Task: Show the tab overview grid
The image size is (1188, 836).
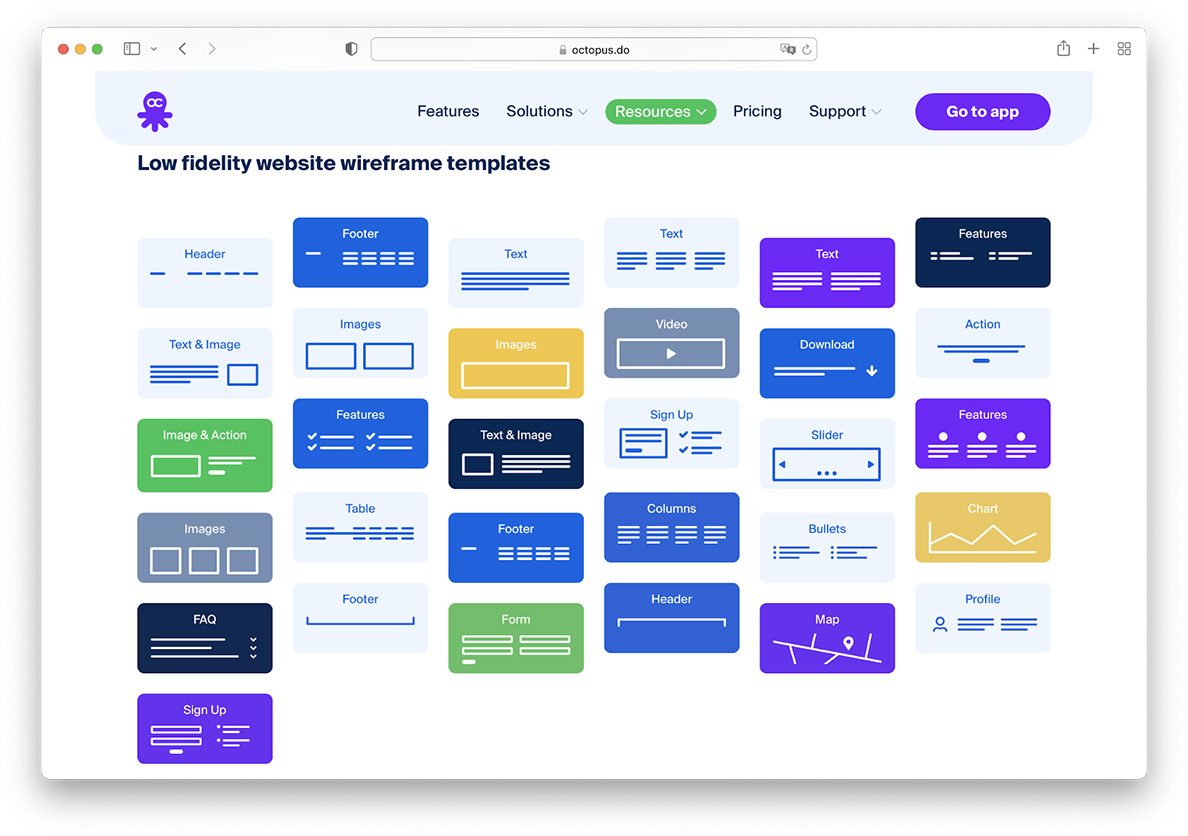Action: pos(1124,49)
